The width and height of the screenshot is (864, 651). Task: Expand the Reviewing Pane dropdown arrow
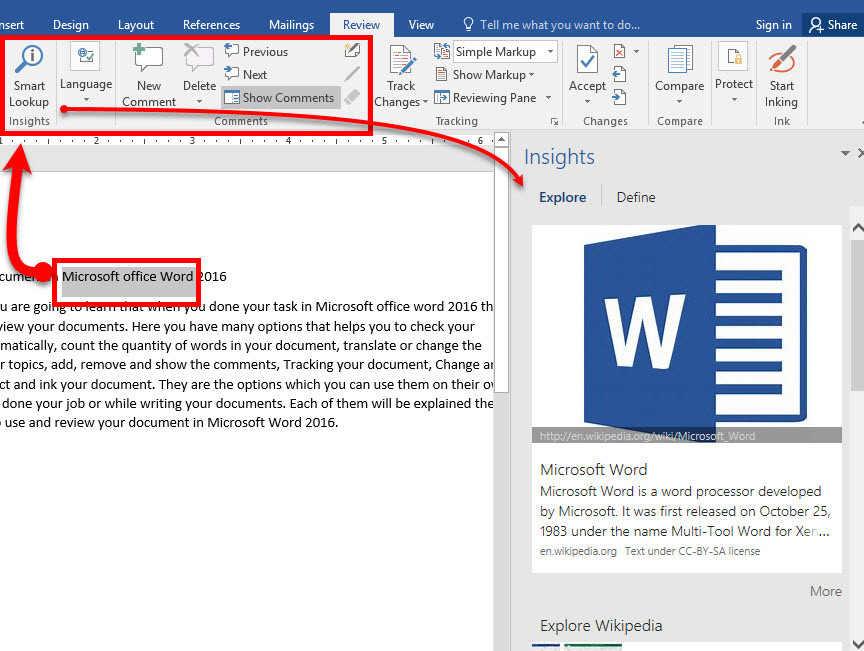click(548, 98)
